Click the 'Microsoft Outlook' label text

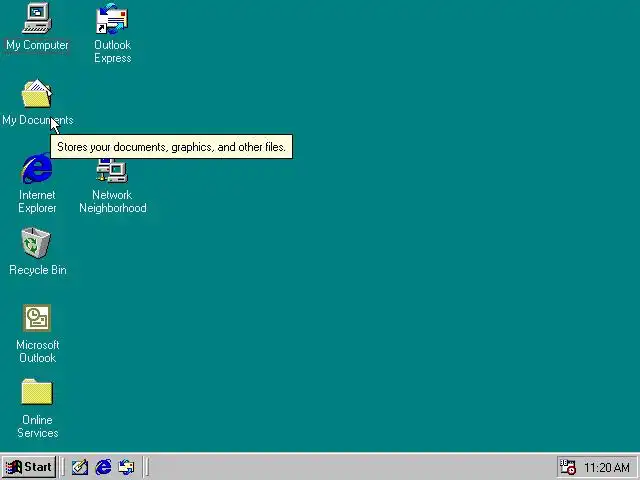[38, 351]
